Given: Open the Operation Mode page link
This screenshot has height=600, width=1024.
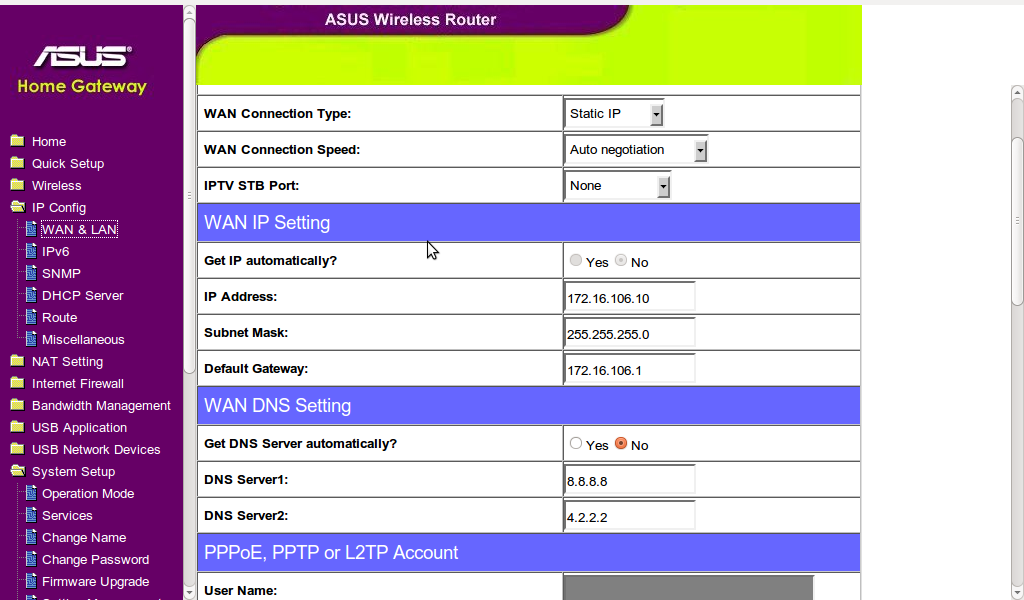Looking at the screenshot, I should 88,494.
